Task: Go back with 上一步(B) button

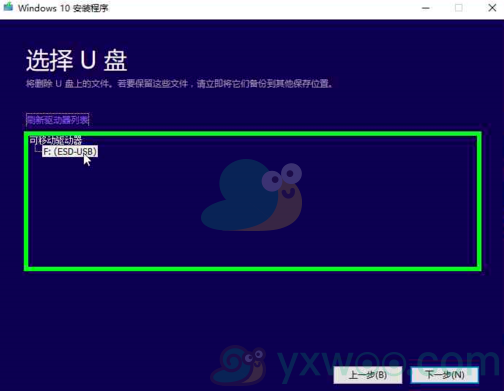Action: click(x=368, y=375)
